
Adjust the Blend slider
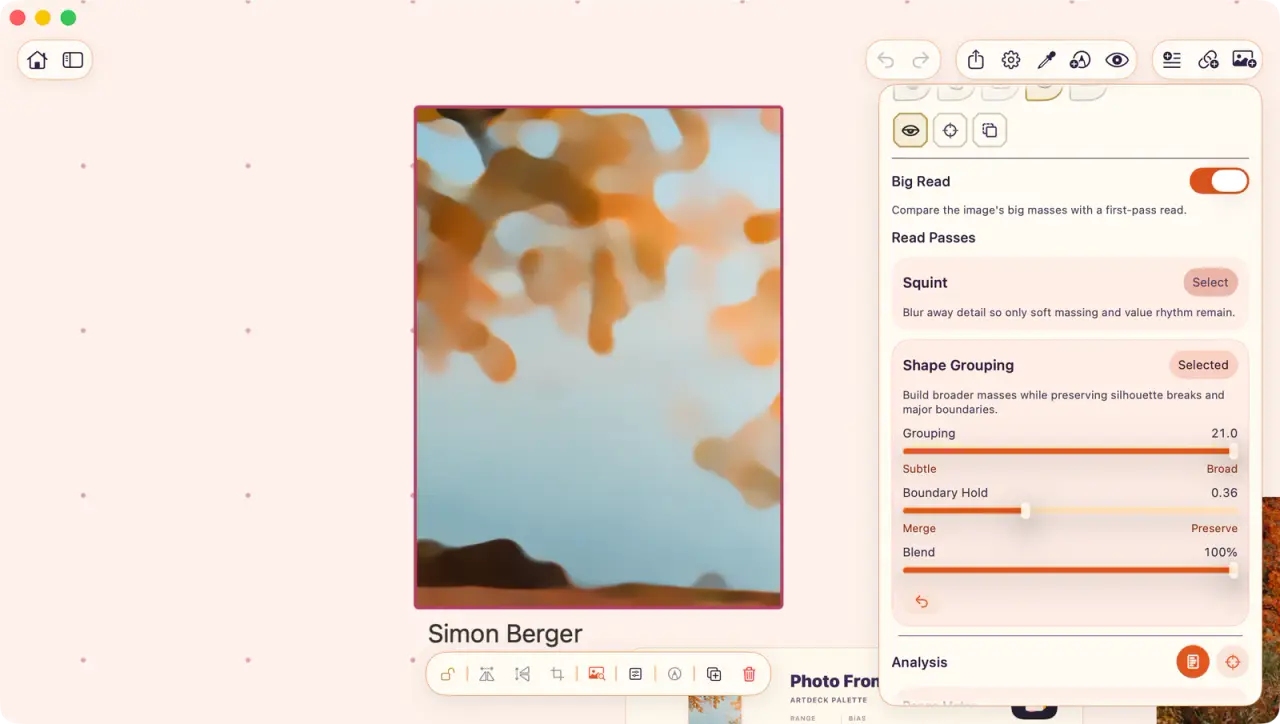1070,570
